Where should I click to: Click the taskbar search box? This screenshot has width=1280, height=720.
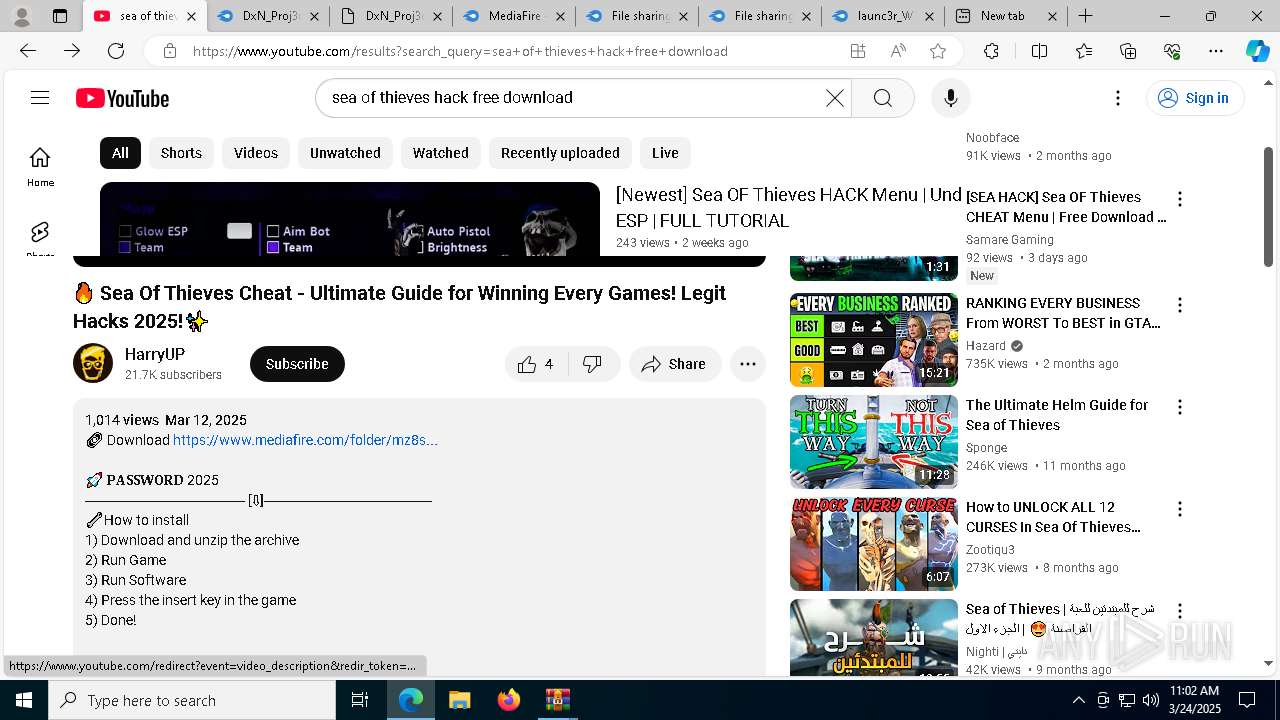[x=192, y=700]
